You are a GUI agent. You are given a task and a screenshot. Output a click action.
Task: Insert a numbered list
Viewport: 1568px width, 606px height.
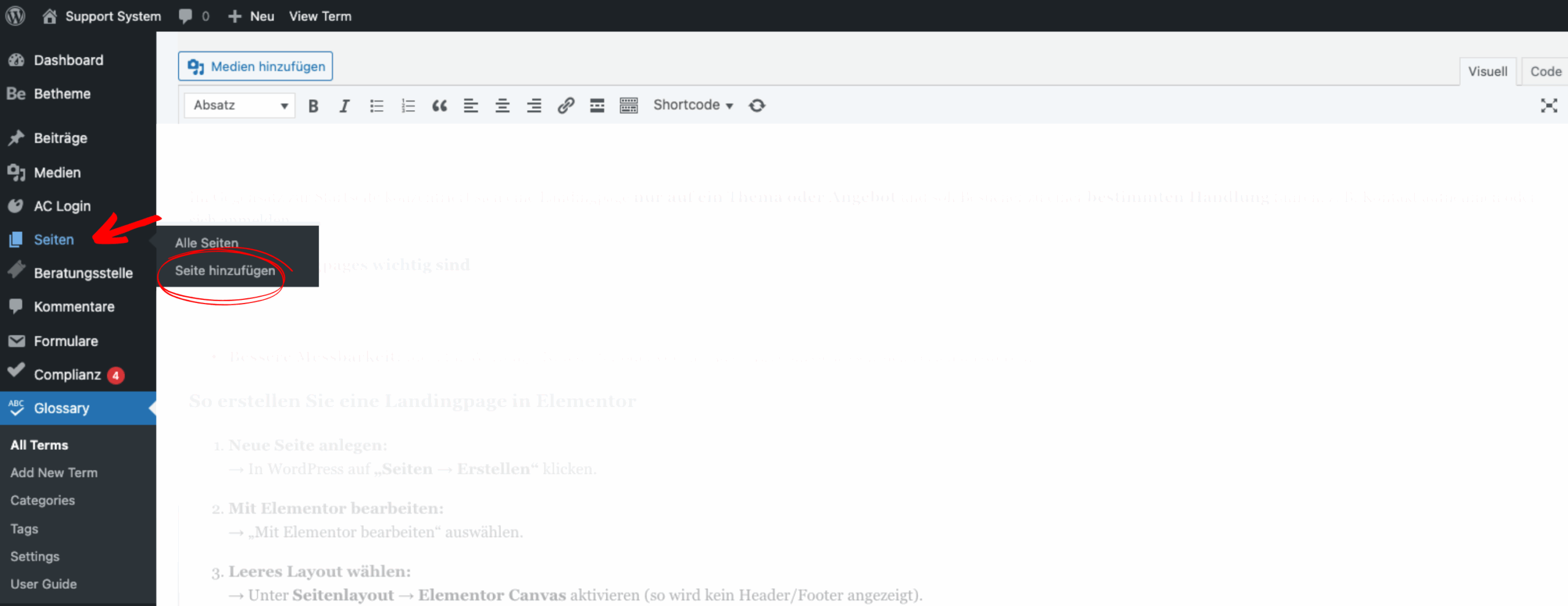[x=408, y=105]
